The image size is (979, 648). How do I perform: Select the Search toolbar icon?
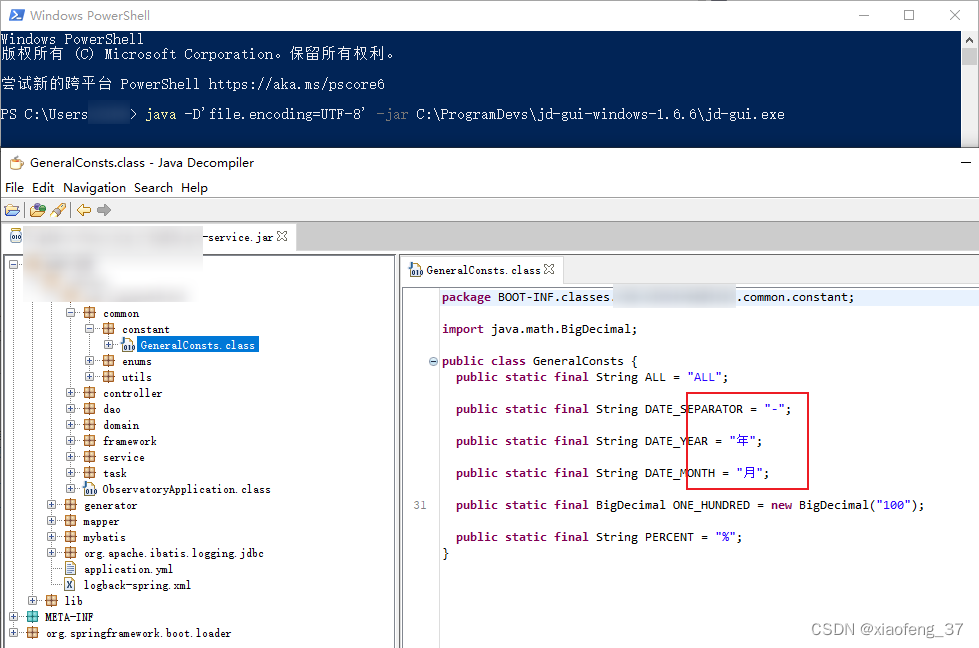click(x=58, y=210)
